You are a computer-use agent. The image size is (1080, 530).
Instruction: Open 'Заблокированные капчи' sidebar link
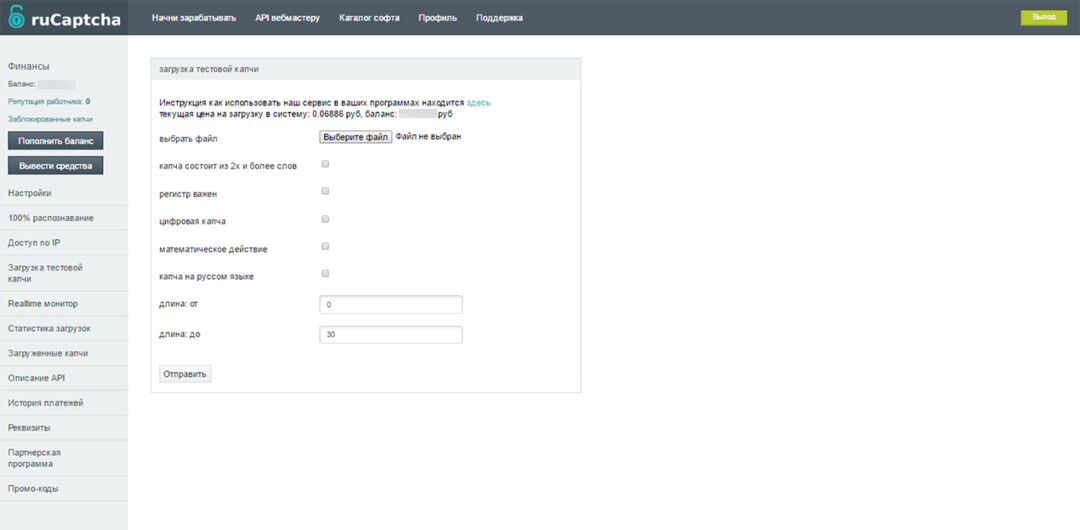[x=50, y=119]
